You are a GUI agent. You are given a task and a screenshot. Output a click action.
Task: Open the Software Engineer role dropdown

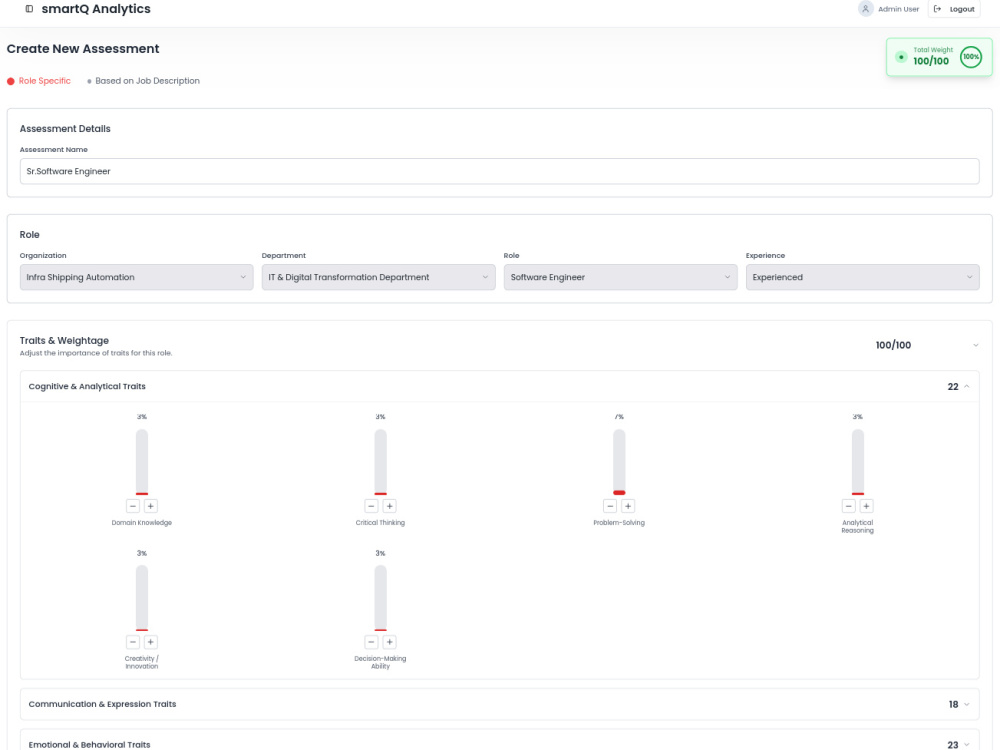click(621, 277)
